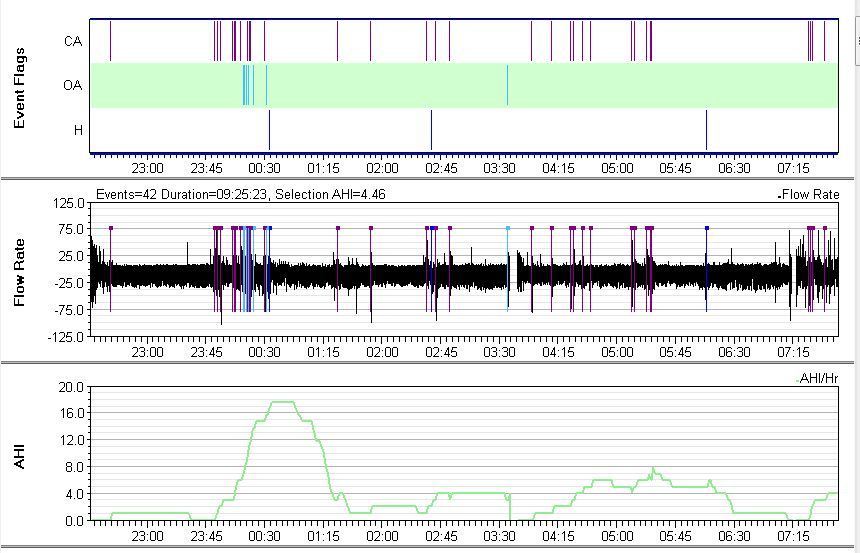This screenshot has width=860, height=553.
Task: Click the first CA flag before 23:00
Action: pyautogui.click(x=110, y=41)
